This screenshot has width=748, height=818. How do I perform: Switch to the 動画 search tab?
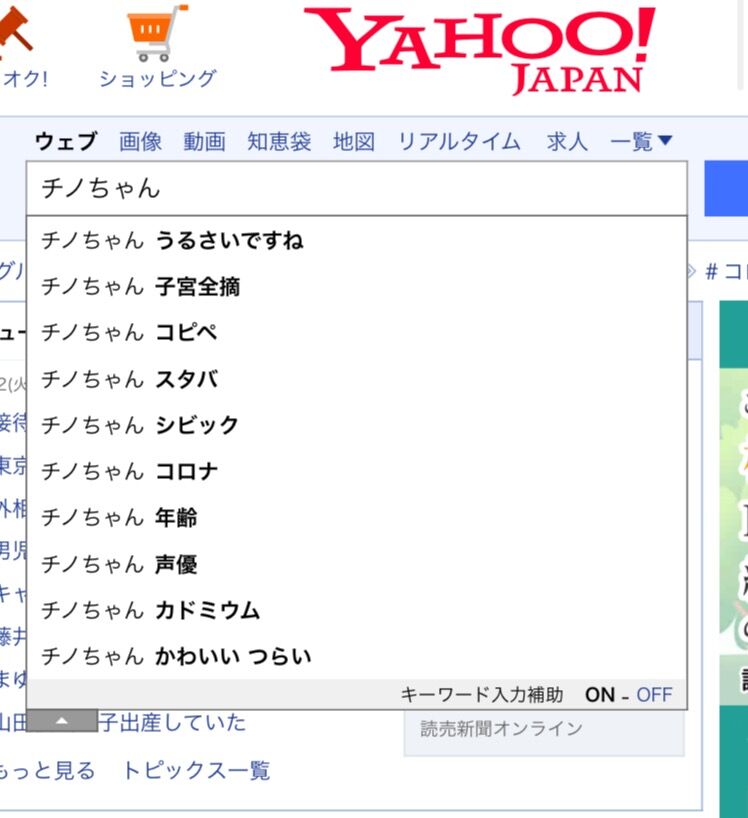point(204,141)
